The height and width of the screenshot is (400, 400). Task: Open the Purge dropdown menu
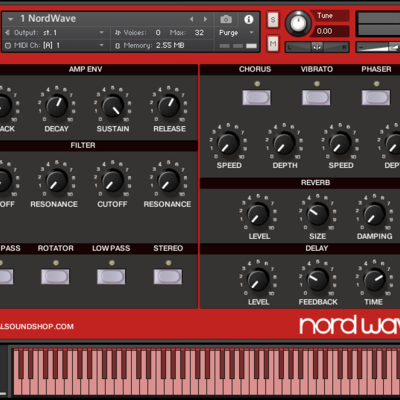237,33
